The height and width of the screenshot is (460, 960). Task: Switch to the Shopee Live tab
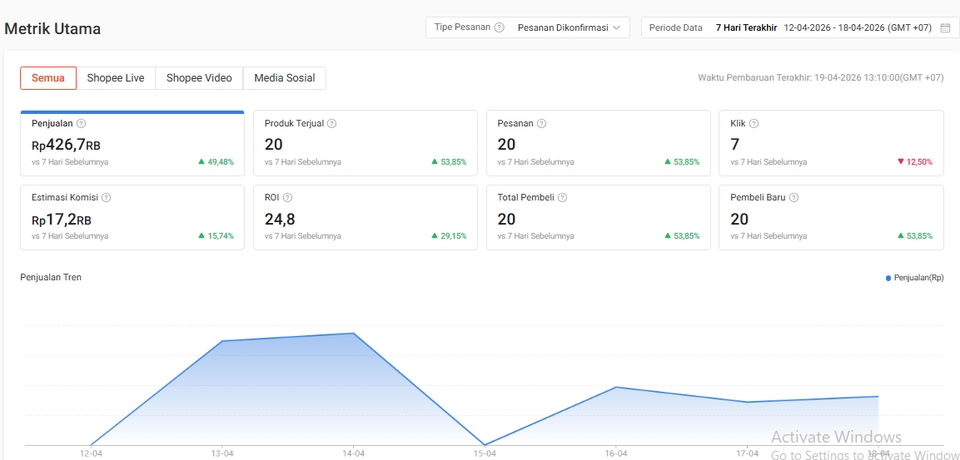(x=115, y=78)
